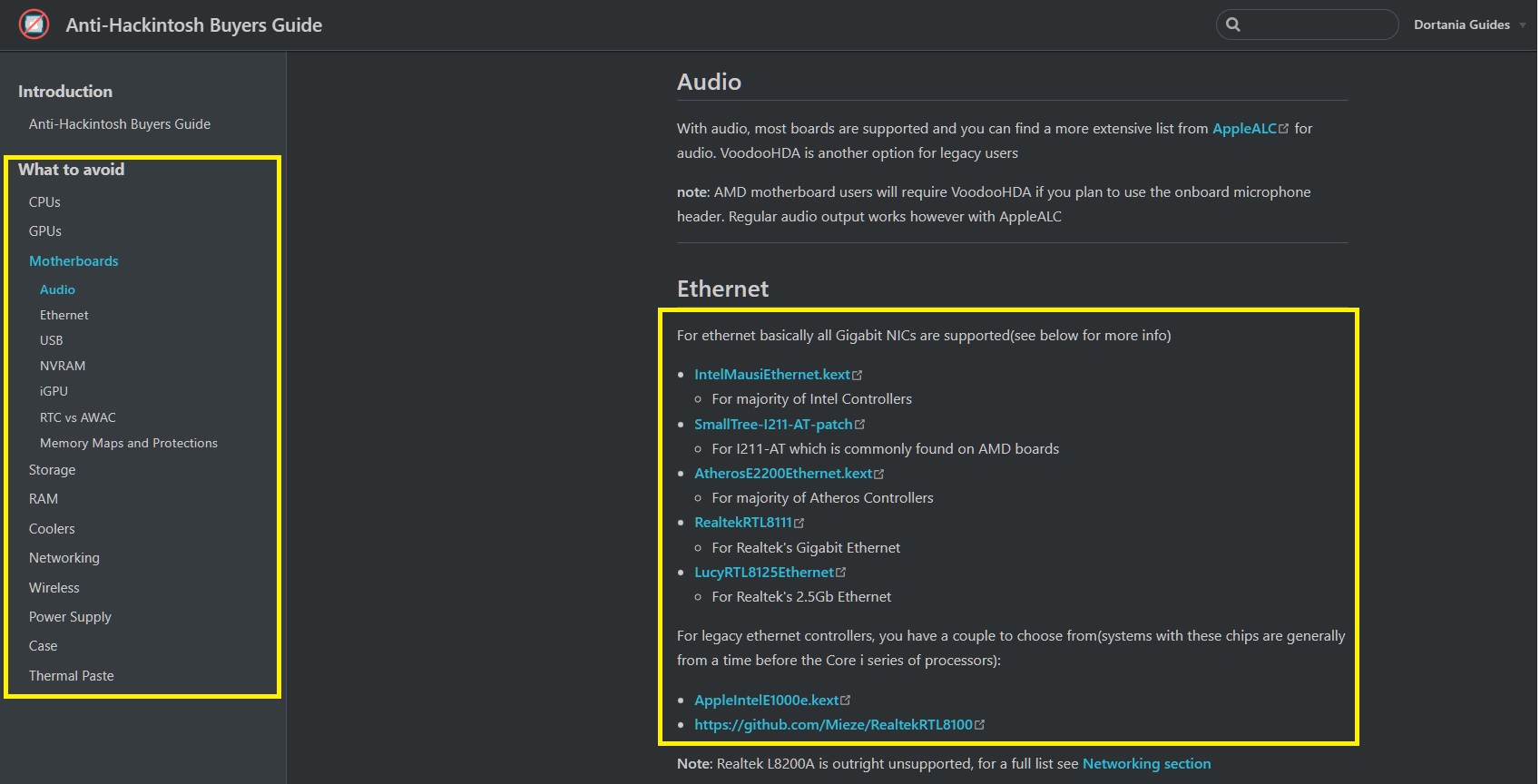Image resolution: width=1540 pixels, height=784 pixels.
Task: Open the IntelMausiEthernet.kext link
Action: tap(772, 375)
